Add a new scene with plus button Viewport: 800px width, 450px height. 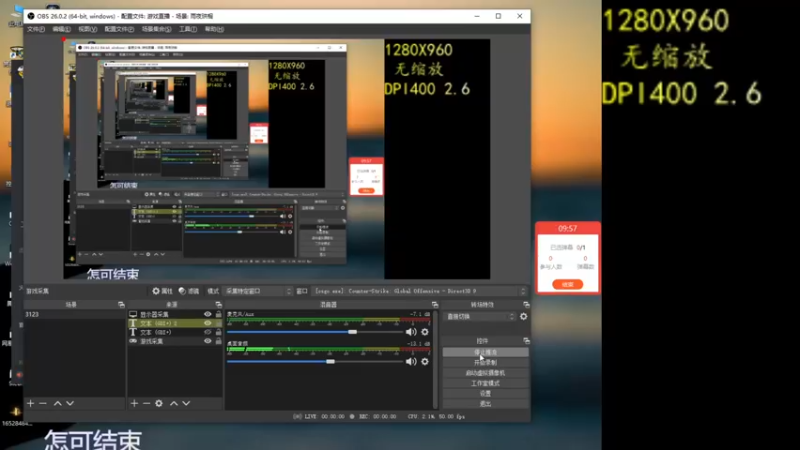coord(31,404)
